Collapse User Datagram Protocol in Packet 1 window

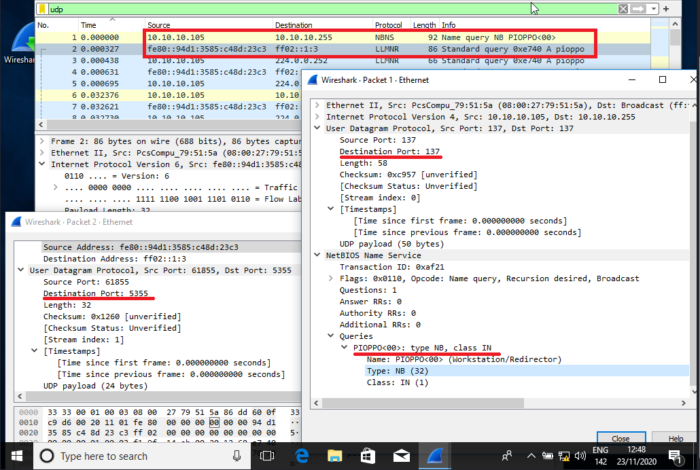click(317, 128)
